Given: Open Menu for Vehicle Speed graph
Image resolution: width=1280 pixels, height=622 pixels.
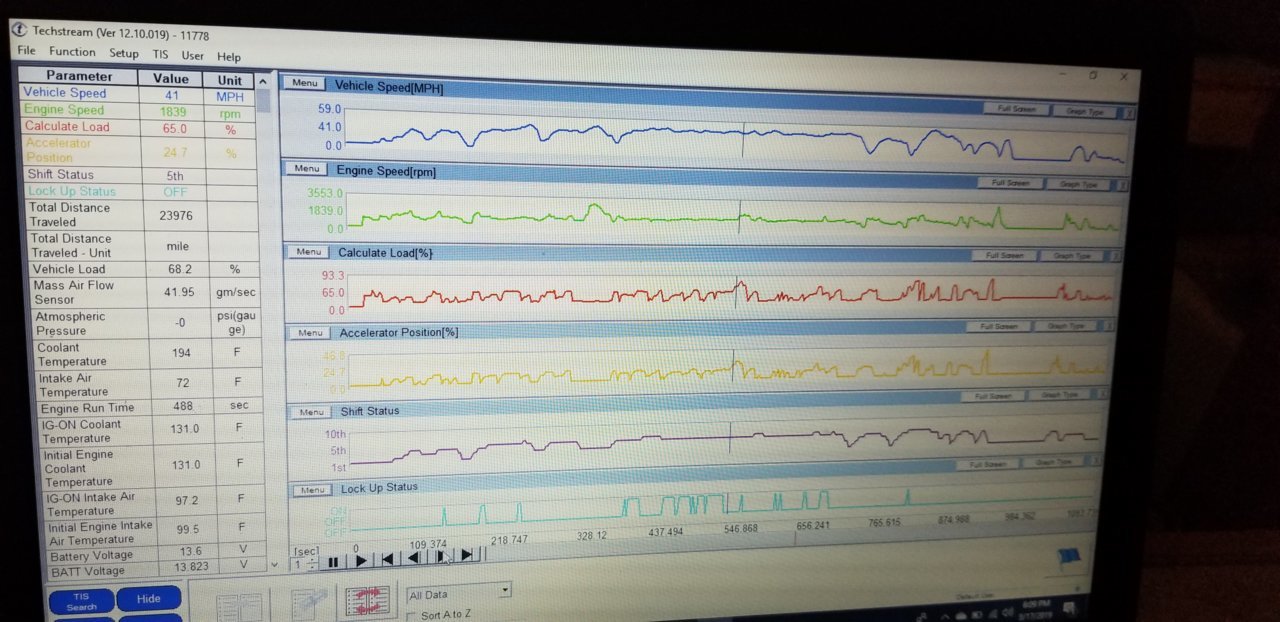Looking at the screenshot, I should pos(305,84).
